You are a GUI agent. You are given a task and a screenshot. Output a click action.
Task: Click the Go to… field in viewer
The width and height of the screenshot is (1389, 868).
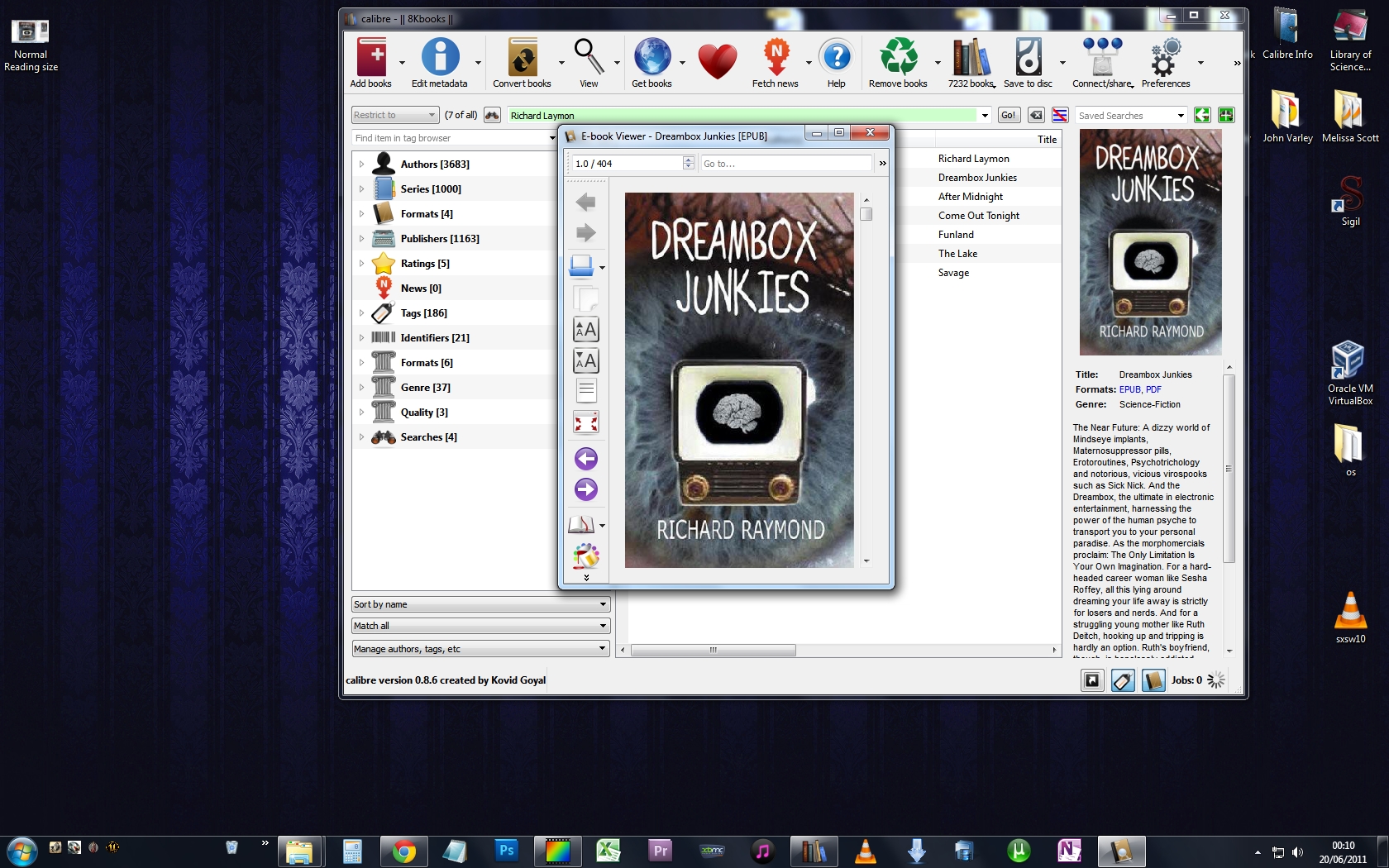click(785, 164)
